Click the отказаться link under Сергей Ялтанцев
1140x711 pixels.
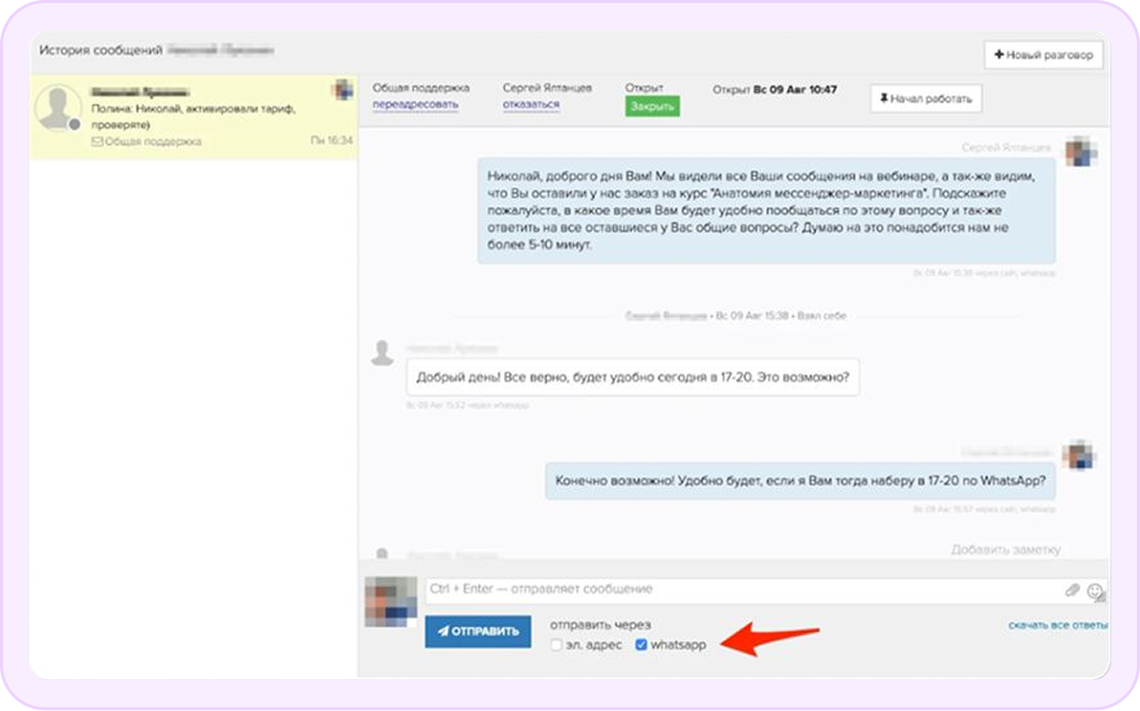[x=531, y=104]
